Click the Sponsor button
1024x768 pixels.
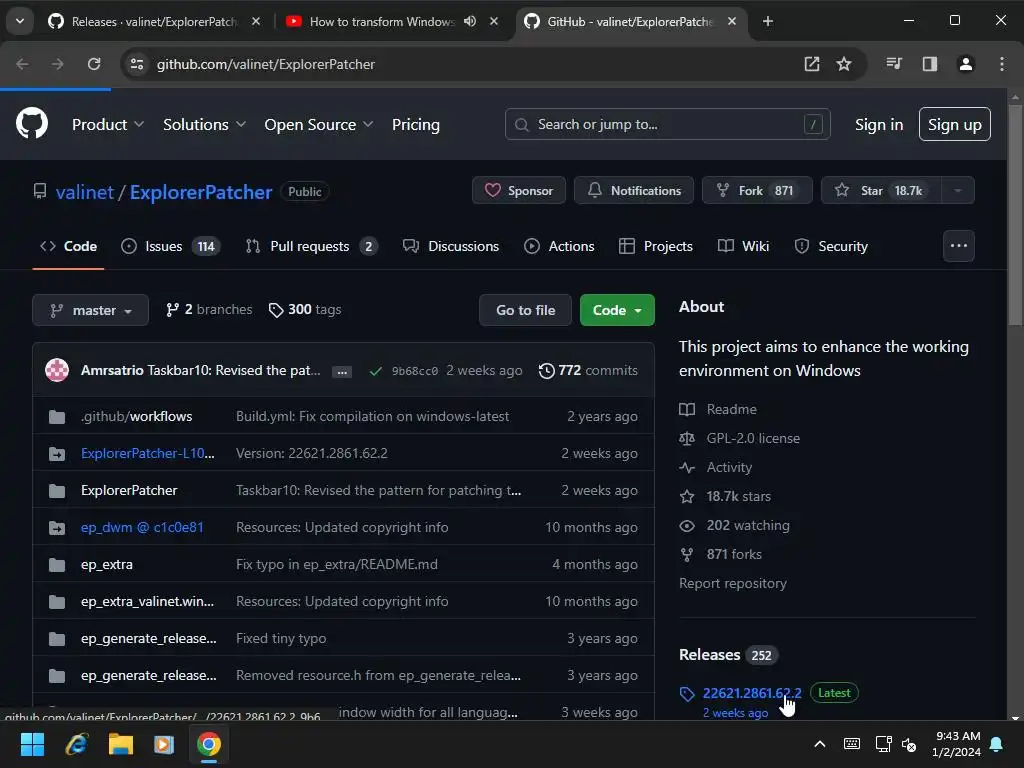tap(519, 191)
